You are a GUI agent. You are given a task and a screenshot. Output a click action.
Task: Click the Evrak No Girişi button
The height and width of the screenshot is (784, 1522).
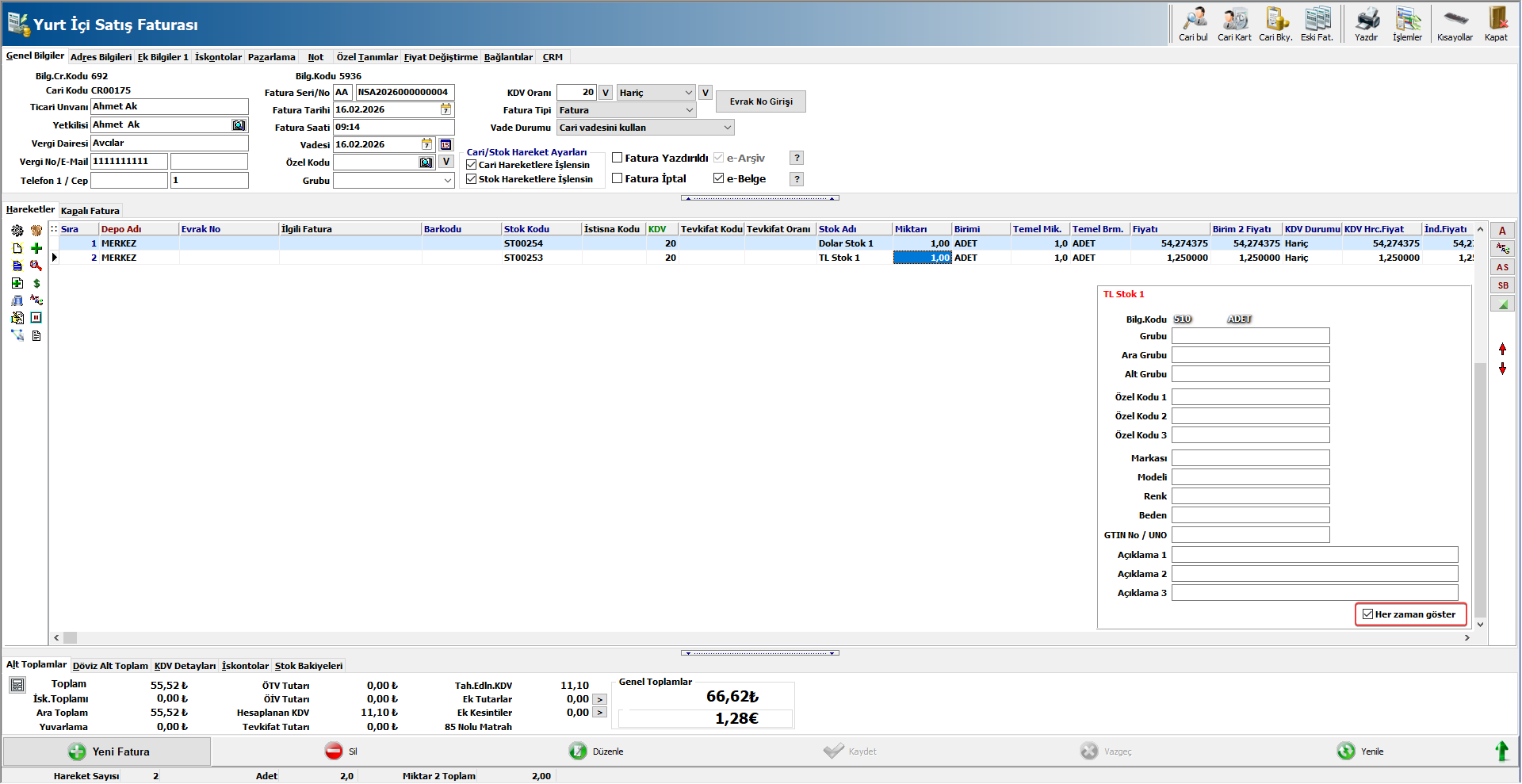click(761, 101)
